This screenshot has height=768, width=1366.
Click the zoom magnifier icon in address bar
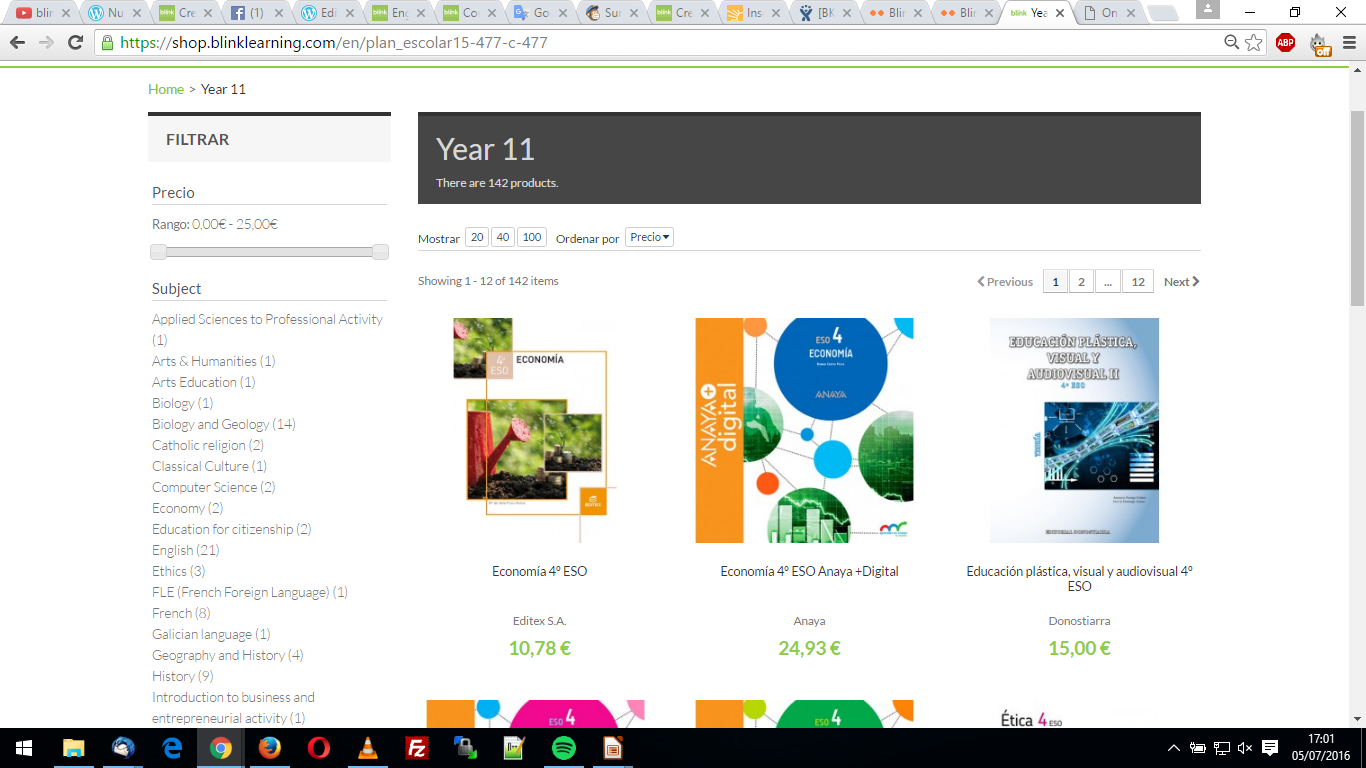pos(1232,43)
